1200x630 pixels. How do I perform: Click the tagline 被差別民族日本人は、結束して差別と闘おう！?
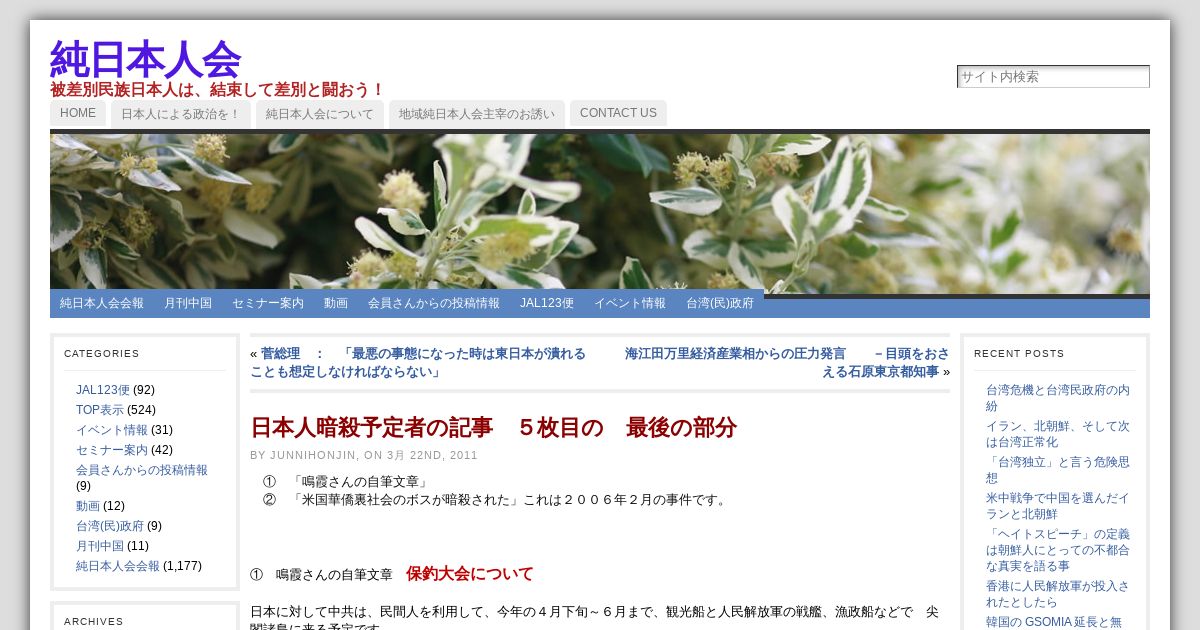click(x=218, y=90)
